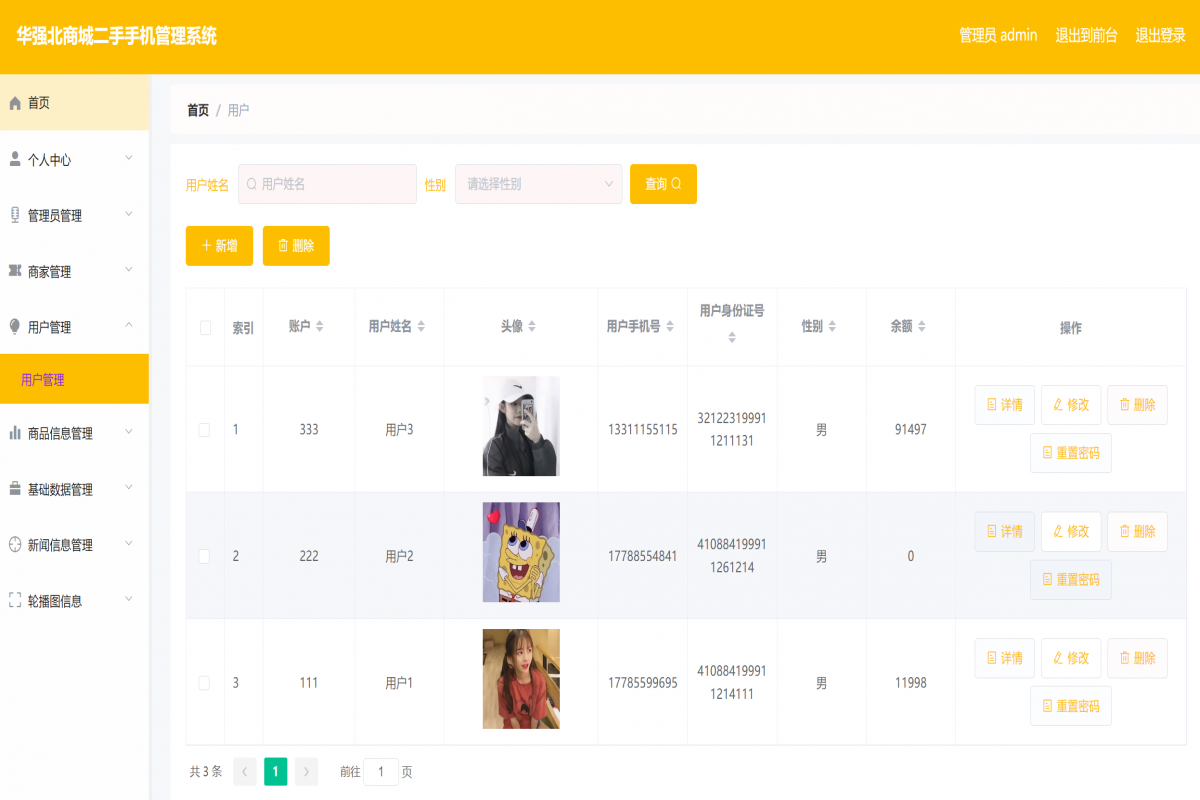Click 用户2's SpongeBob avatar thumbnail
The image size is (1200, 800).
[521, 552]
